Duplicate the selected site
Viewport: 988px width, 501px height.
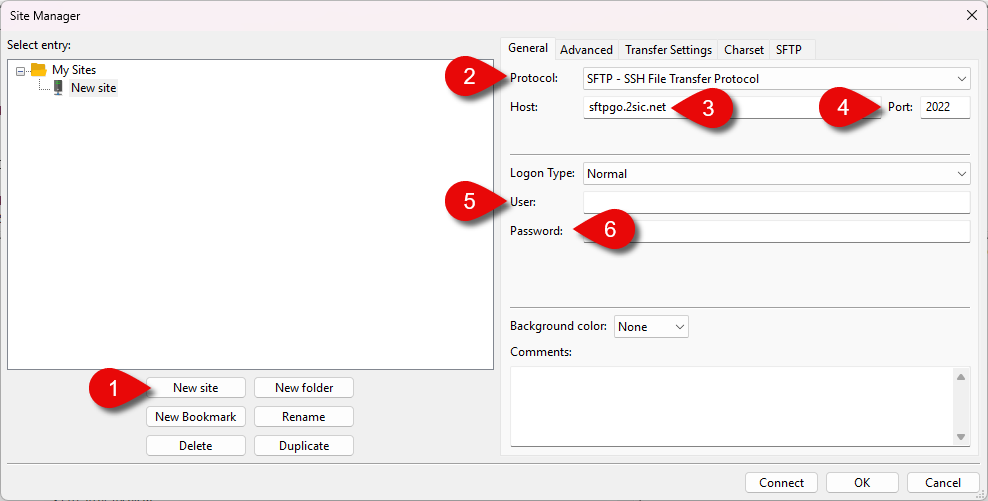(x=304, y=446)
